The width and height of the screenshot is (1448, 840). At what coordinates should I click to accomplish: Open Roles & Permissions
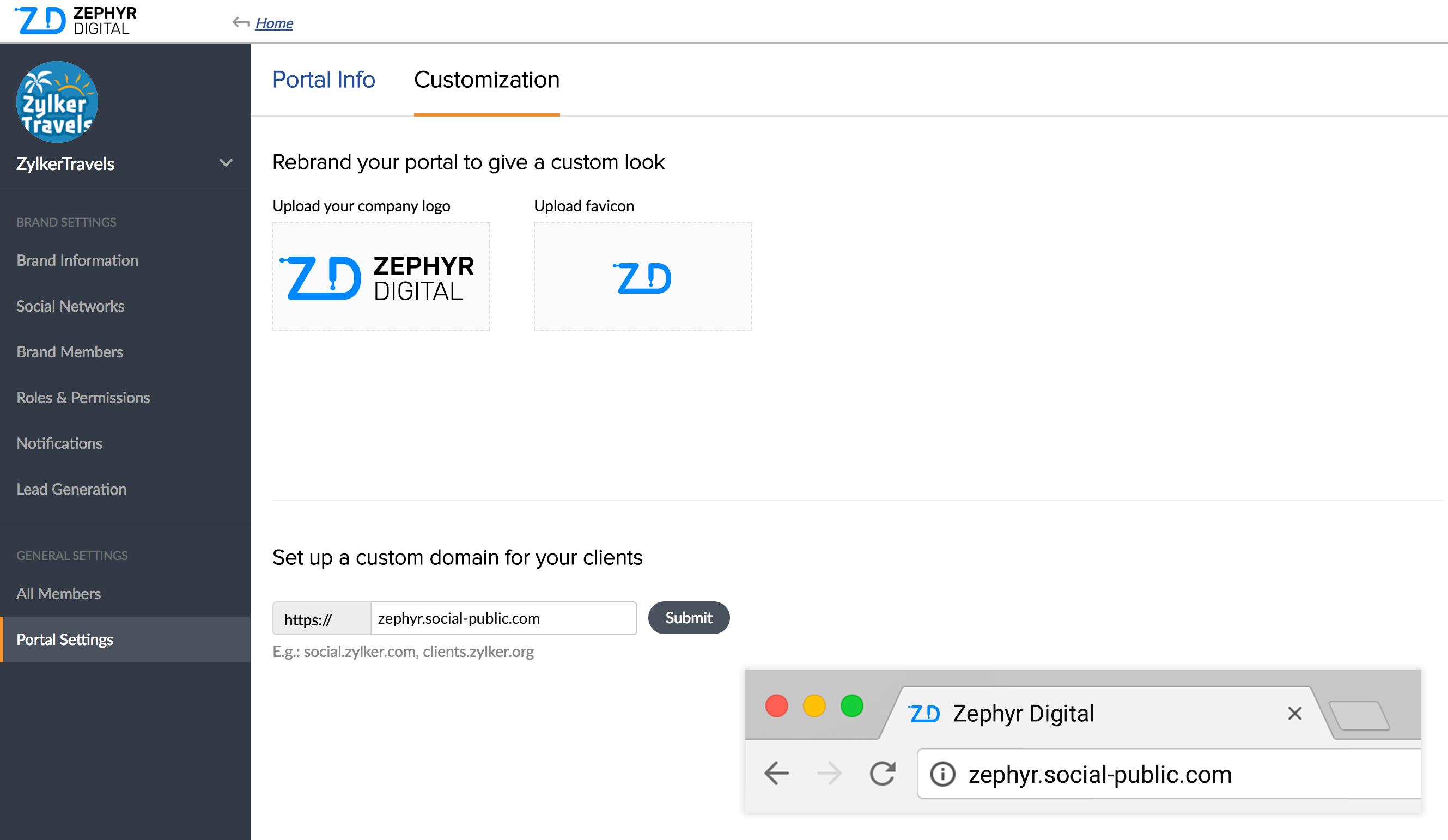[x=83, y=398]
